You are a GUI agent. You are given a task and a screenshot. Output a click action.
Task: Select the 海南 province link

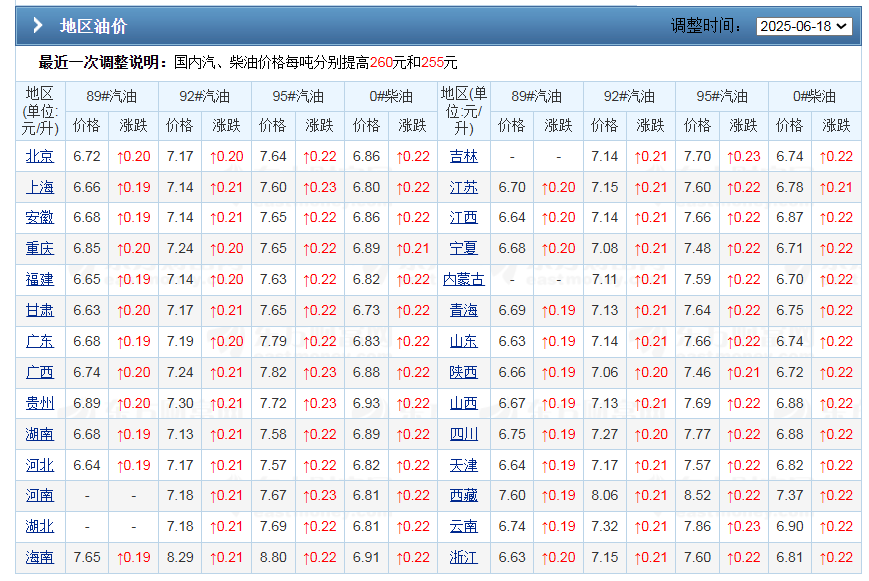point(40,557)
